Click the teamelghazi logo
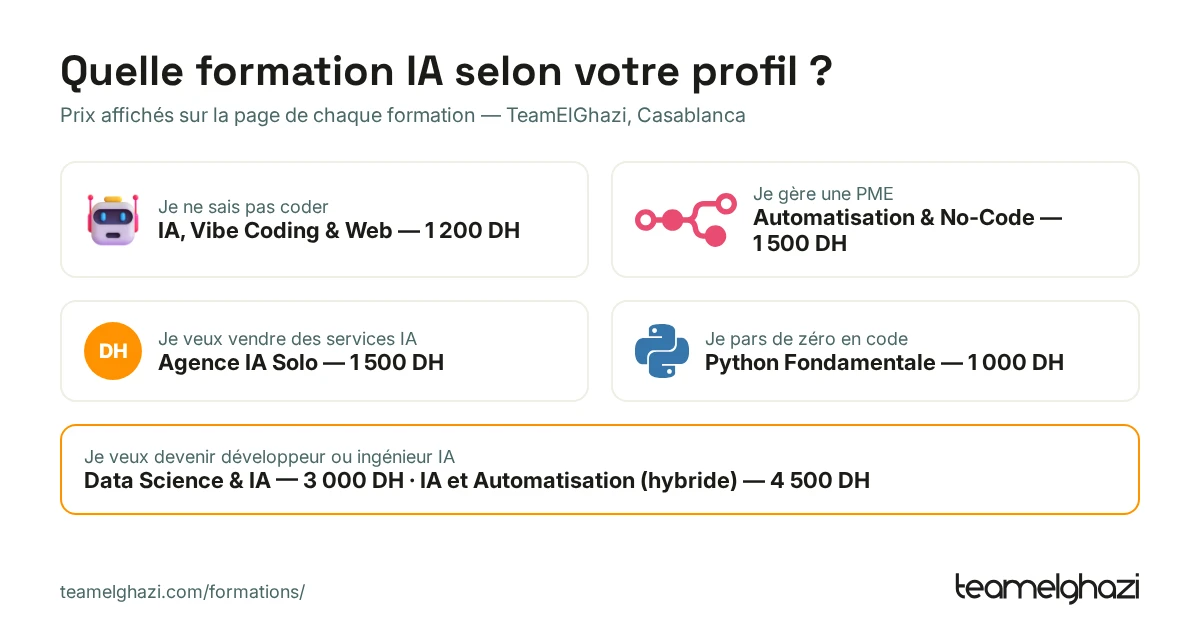 (x=1047, y=588)
